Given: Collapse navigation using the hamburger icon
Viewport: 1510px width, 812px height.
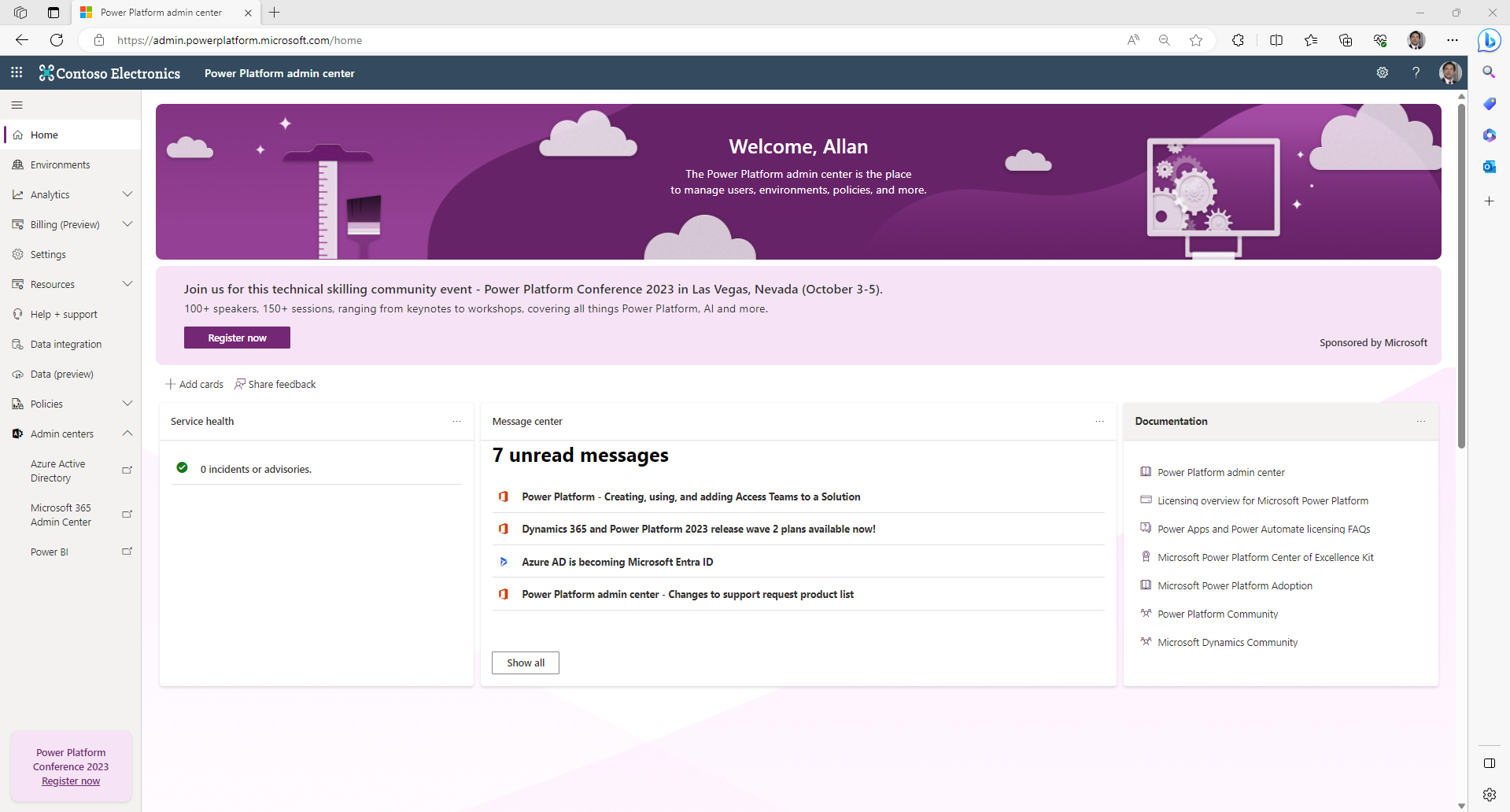Looking at the screenshot, I should (17, 104).
